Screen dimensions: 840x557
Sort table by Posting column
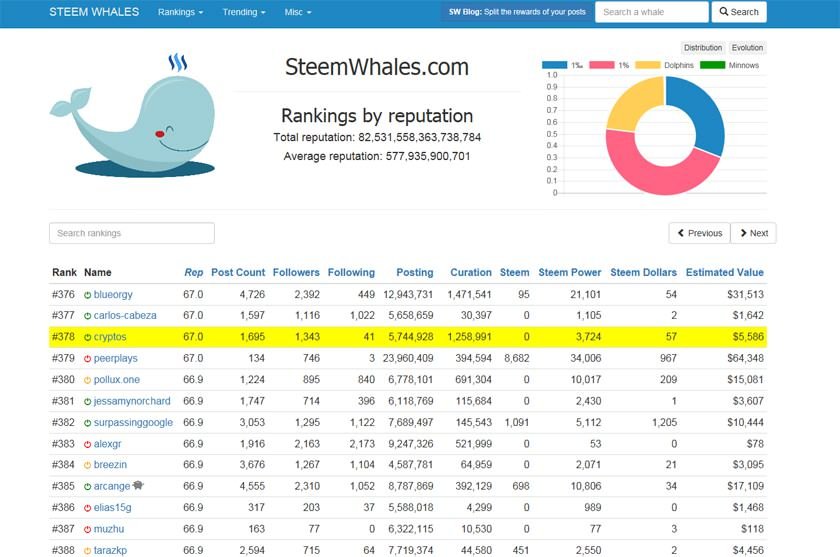(415, 273)
